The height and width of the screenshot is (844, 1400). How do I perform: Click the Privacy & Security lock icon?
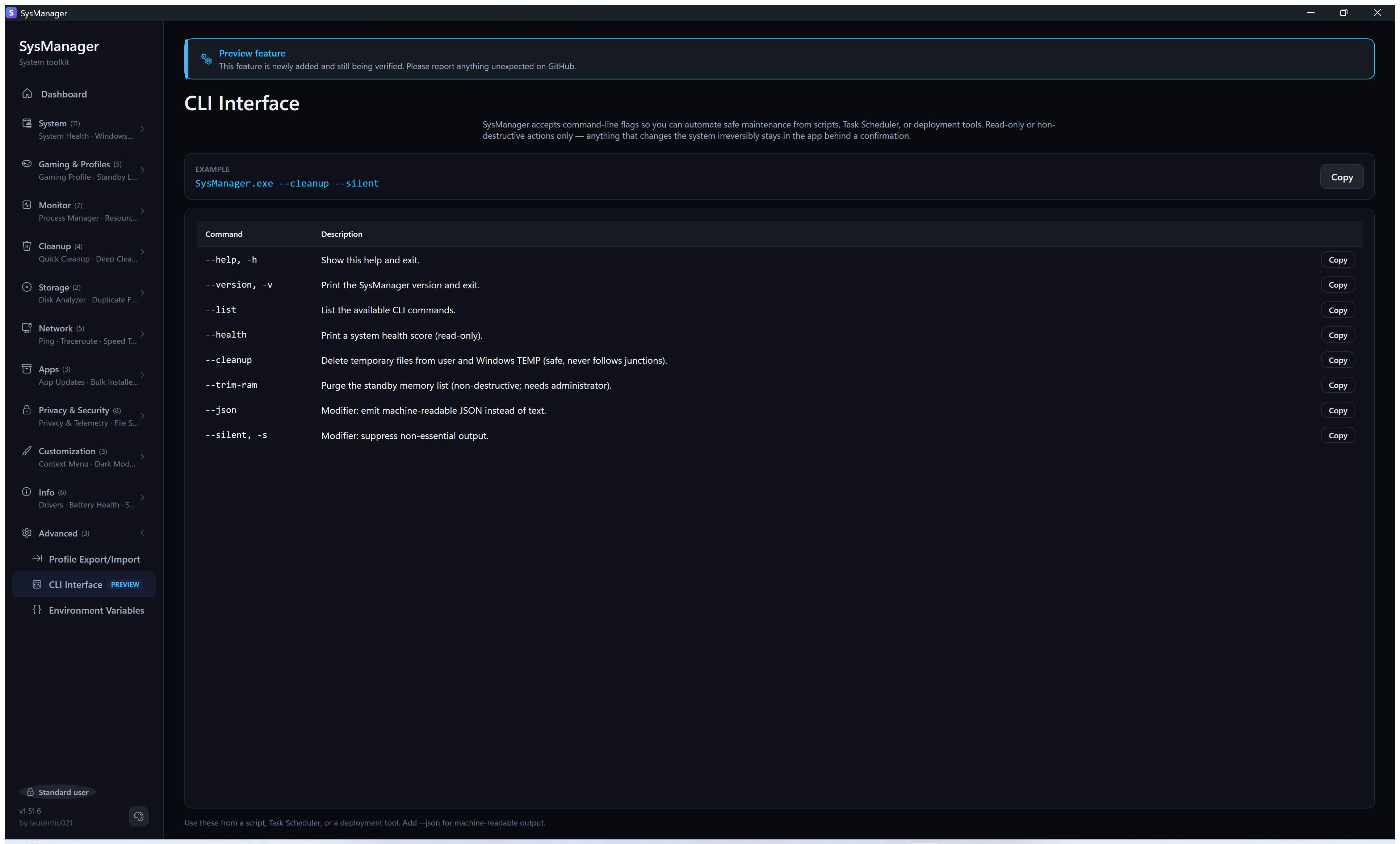pos(27,410)
